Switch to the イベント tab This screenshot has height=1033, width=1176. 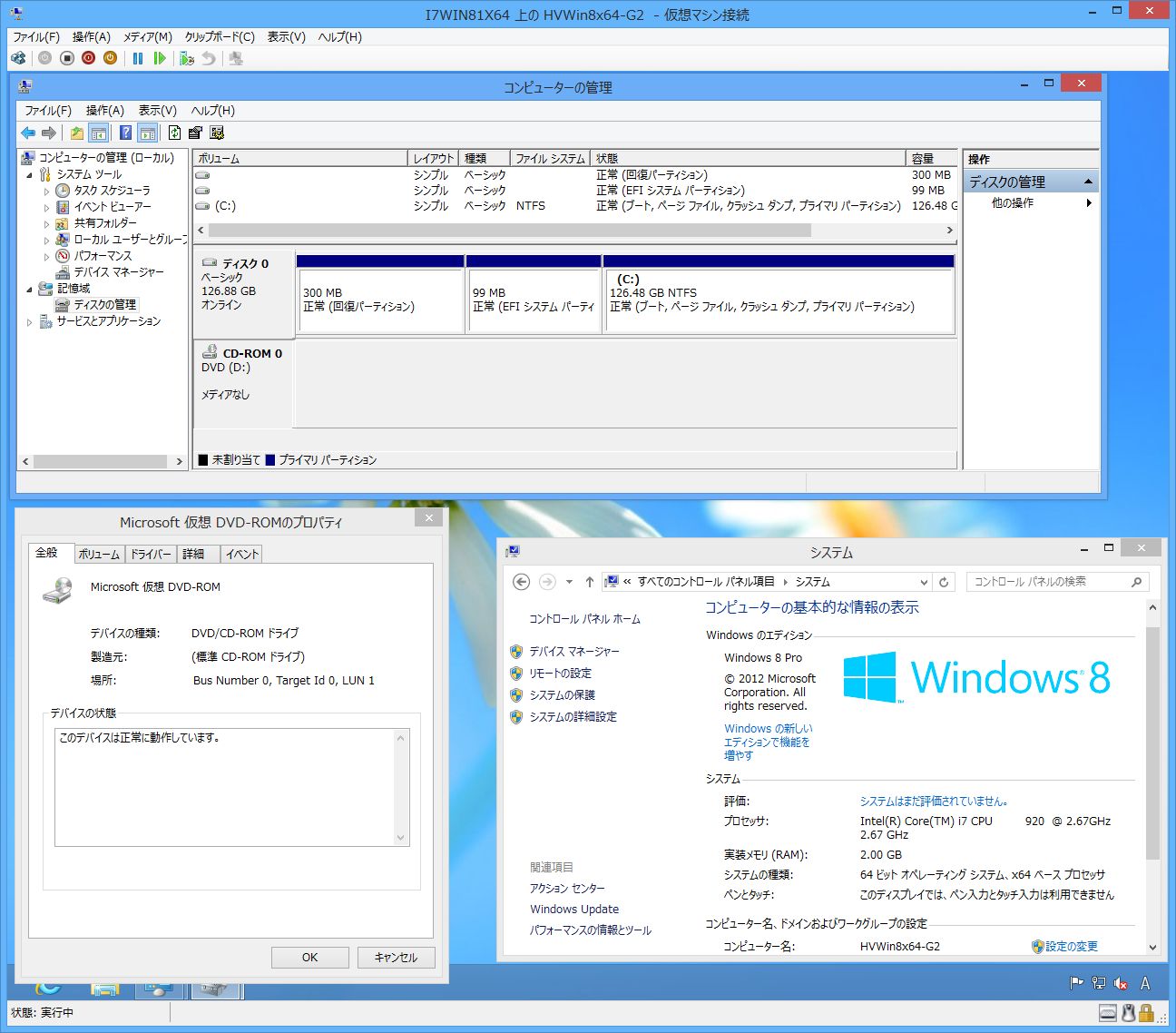241,554
